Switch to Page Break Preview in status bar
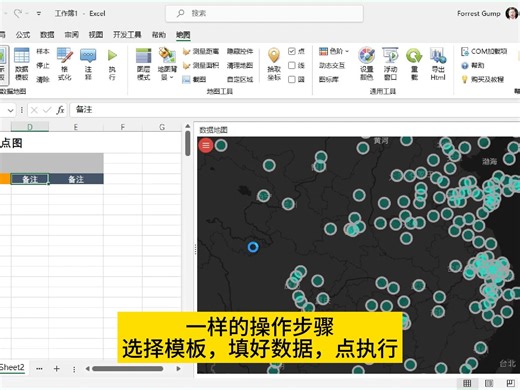 click(x=510, y=383)
